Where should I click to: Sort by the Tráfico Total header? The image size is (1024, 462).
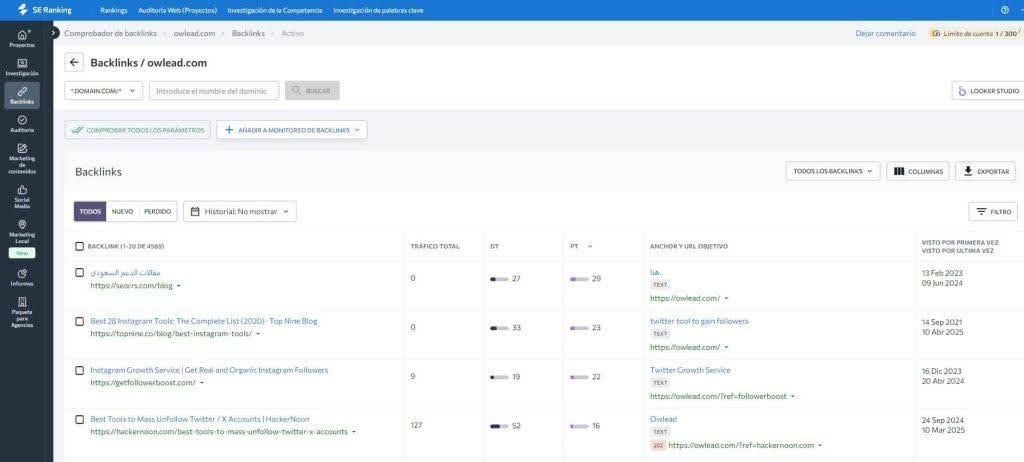[435, 246]
